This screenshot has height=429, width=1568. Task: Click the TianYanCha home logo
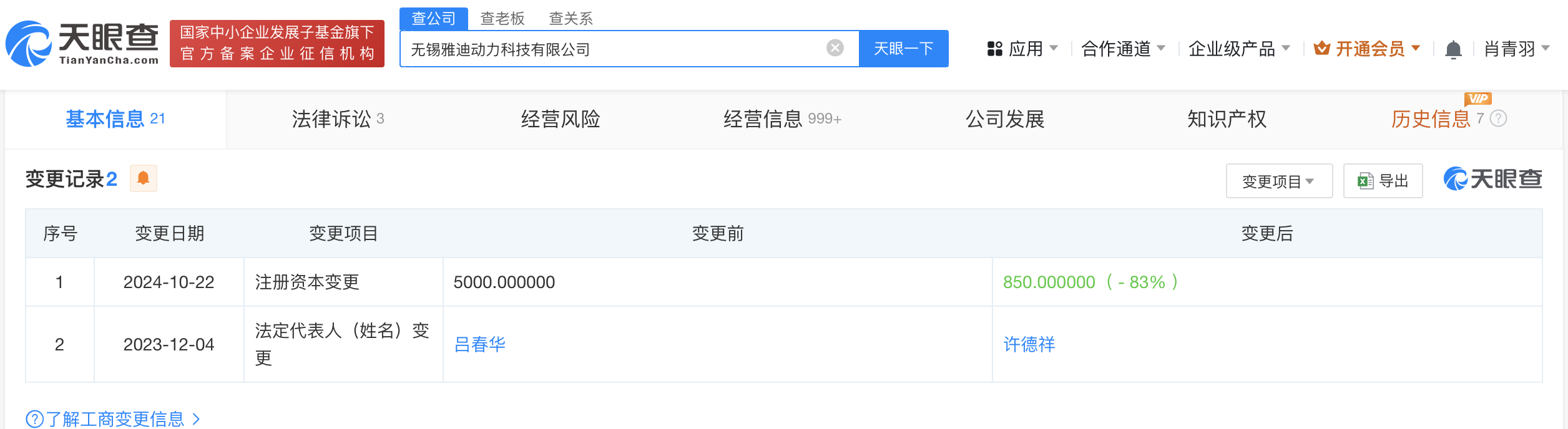coord(82,44)
